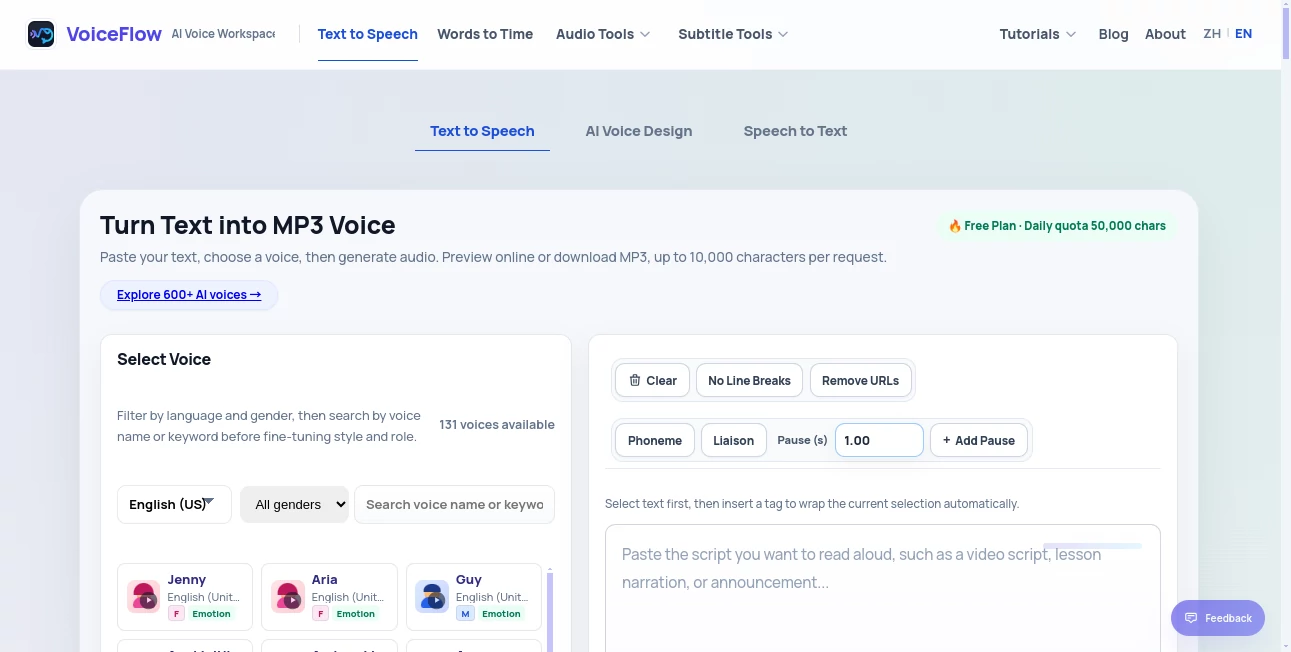Play Aria voice preview avatar
Viewport: 1291px width, 652px height.
point(288,597)
